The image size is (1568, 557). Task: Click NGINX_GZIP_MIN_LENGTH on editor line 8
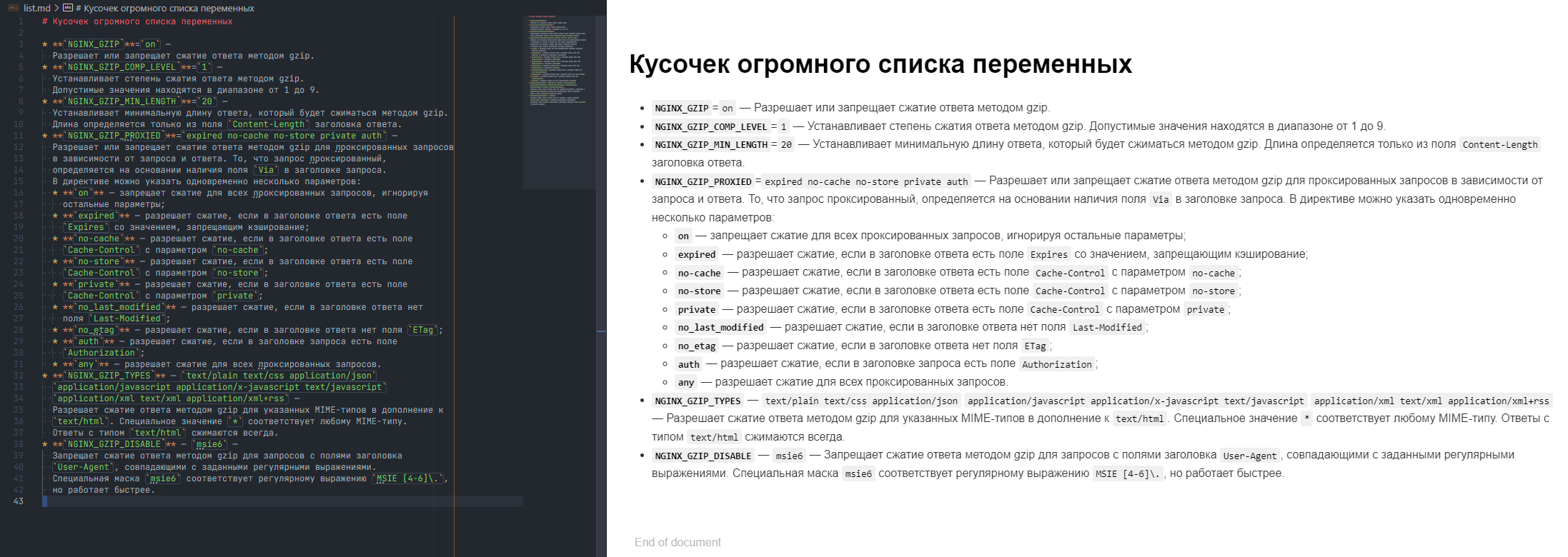click(x=121, y=101)
